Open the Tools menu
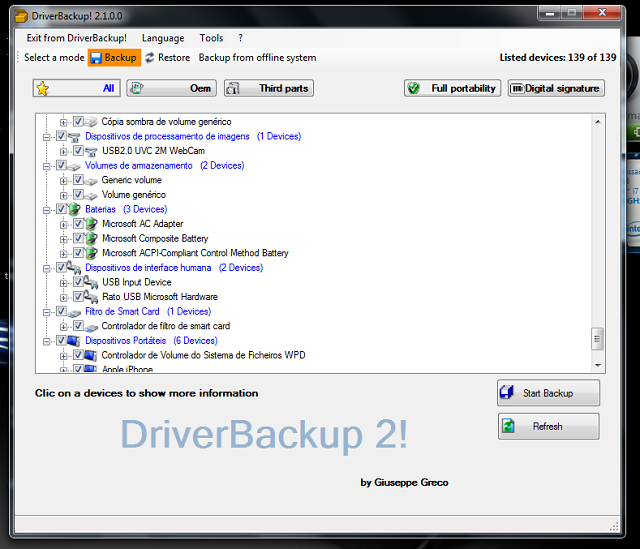 [x=211, y=38]
